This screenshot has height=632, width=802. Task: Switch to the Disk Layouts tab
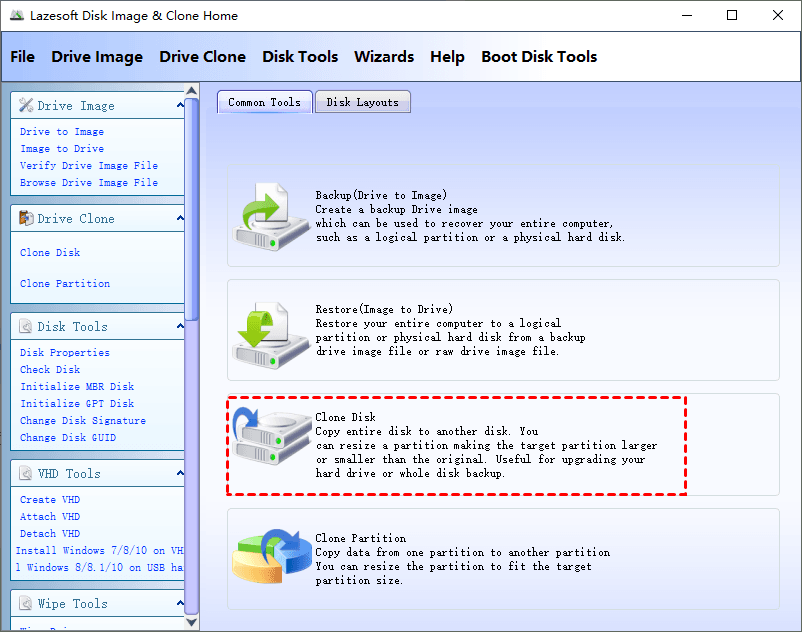[363, 102]
